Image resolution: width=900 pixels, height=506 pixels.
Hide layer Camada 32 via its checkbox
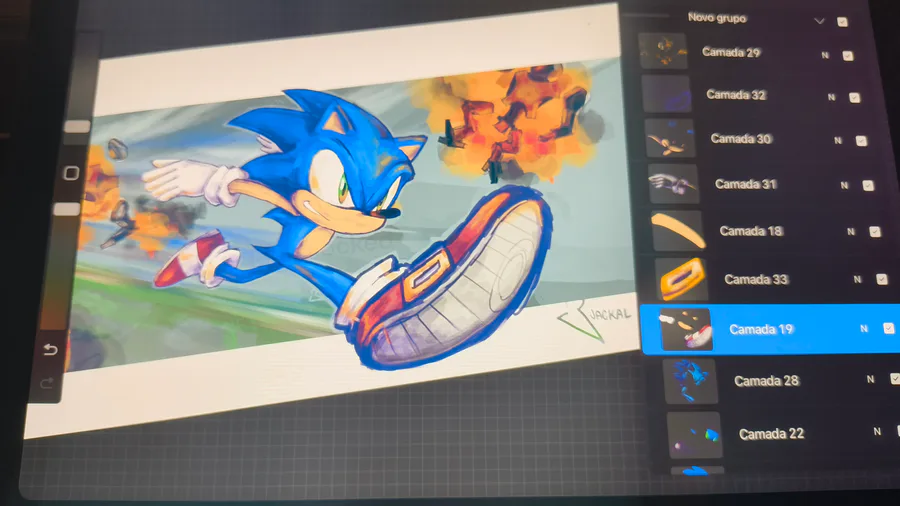point(854,98)
